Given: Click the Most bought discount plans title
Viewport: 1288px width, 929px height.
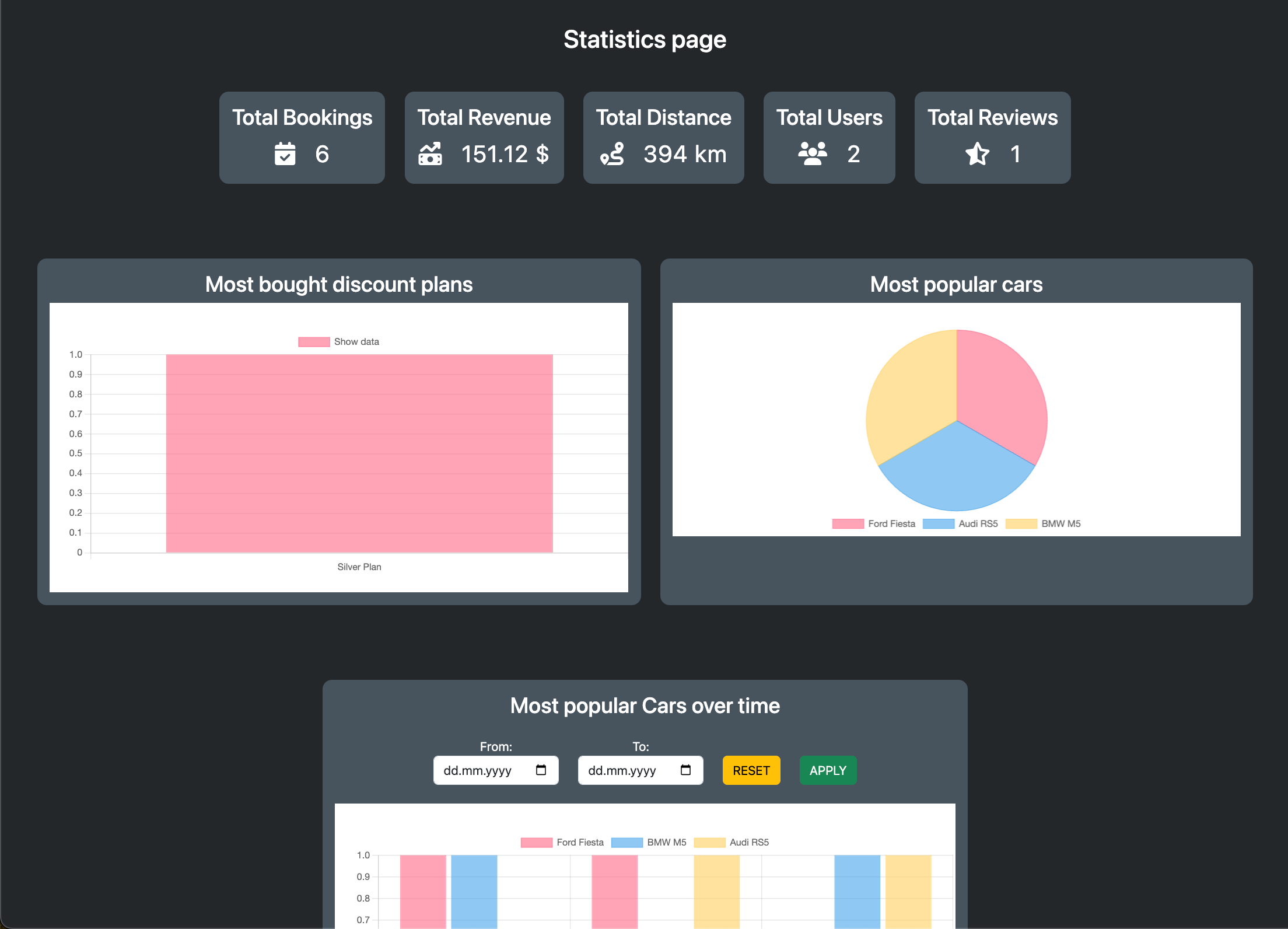Looking at the screenshot, I should pyautogui.click(x=339, y=285).
